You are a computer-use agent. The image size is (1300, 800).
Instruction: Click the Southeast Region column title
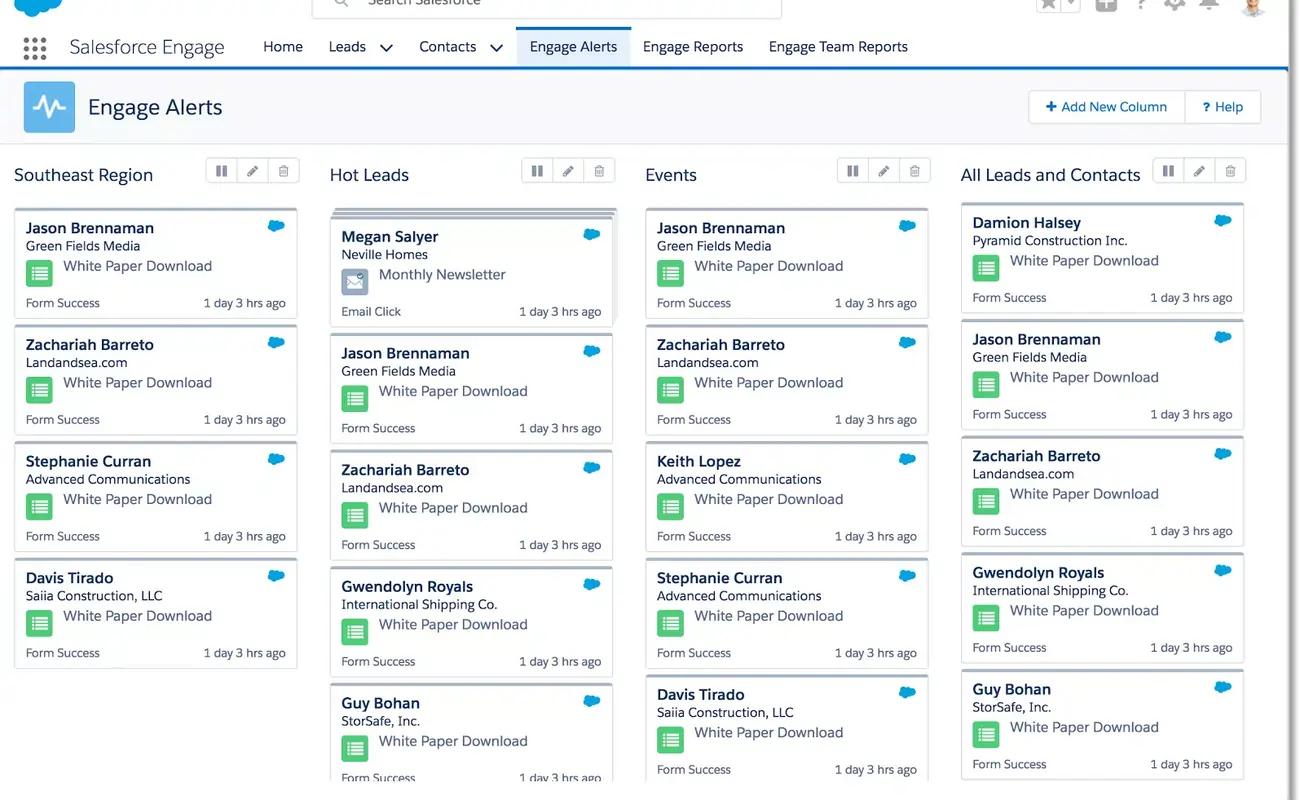tap(83, 175)
